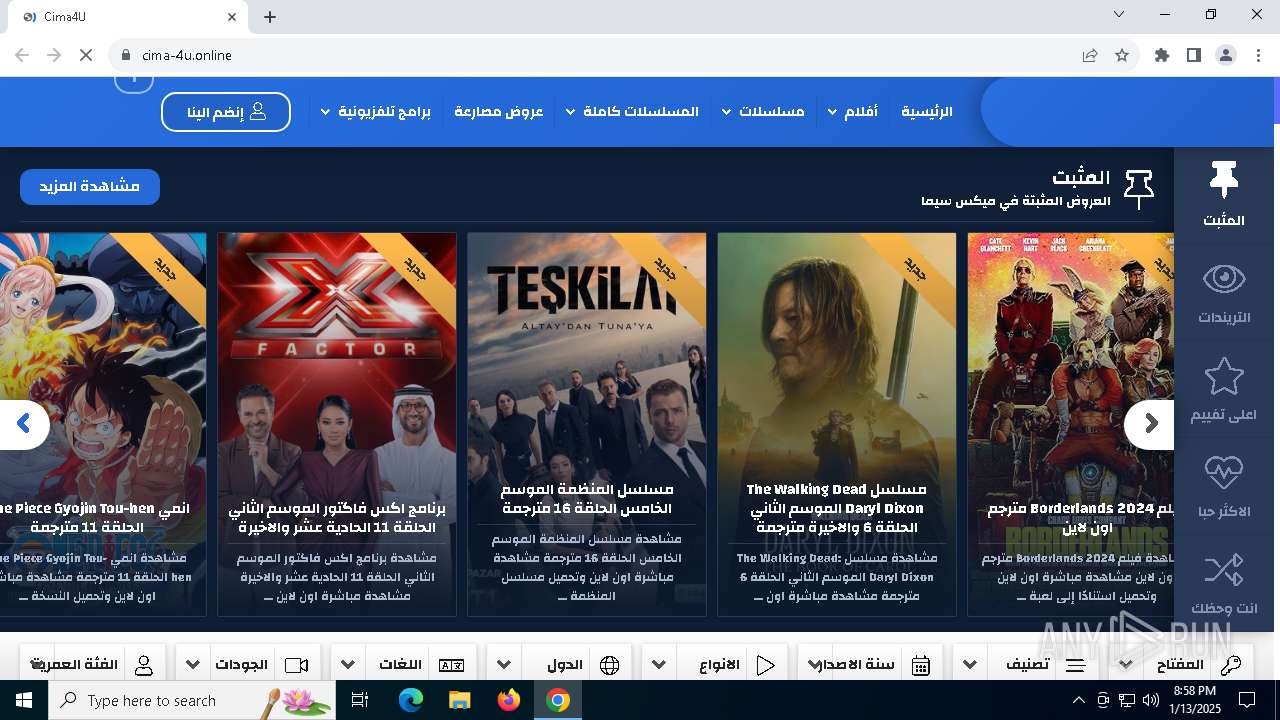The image size is (1280, 720).
Task: Click the person icon beside الفئة العمرية
Action: (x=144, y=665)
